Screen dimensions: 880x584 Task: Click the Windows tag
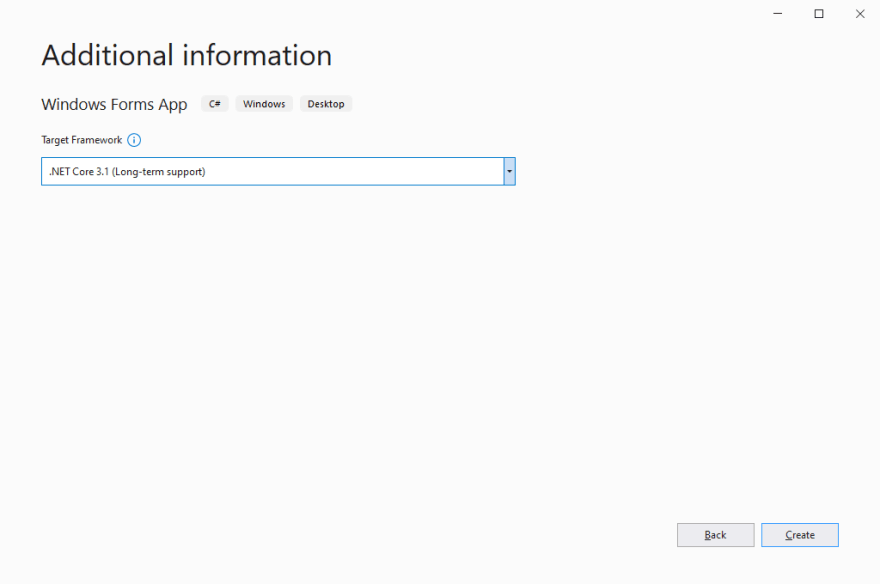264,104
